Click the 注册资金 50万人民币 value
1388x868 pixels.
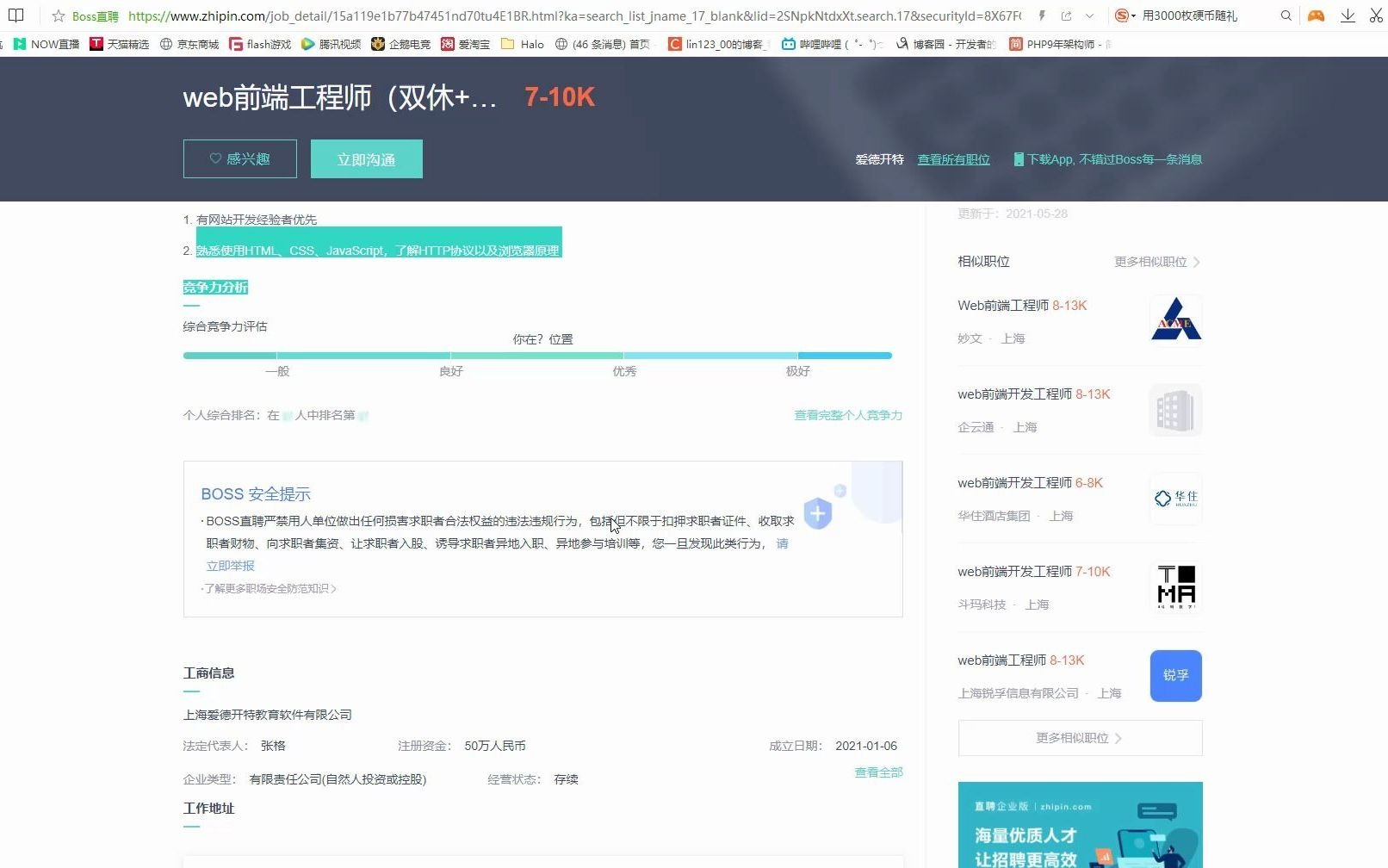coord(495,746)
